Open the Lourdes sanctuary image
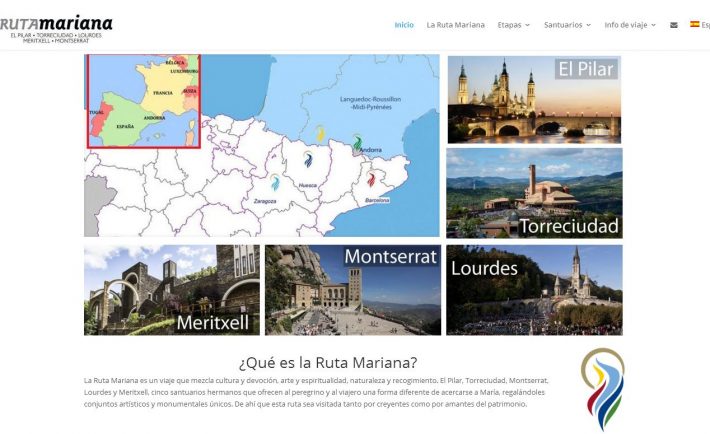Screen dimensions: 710x434 coord(534,289)
